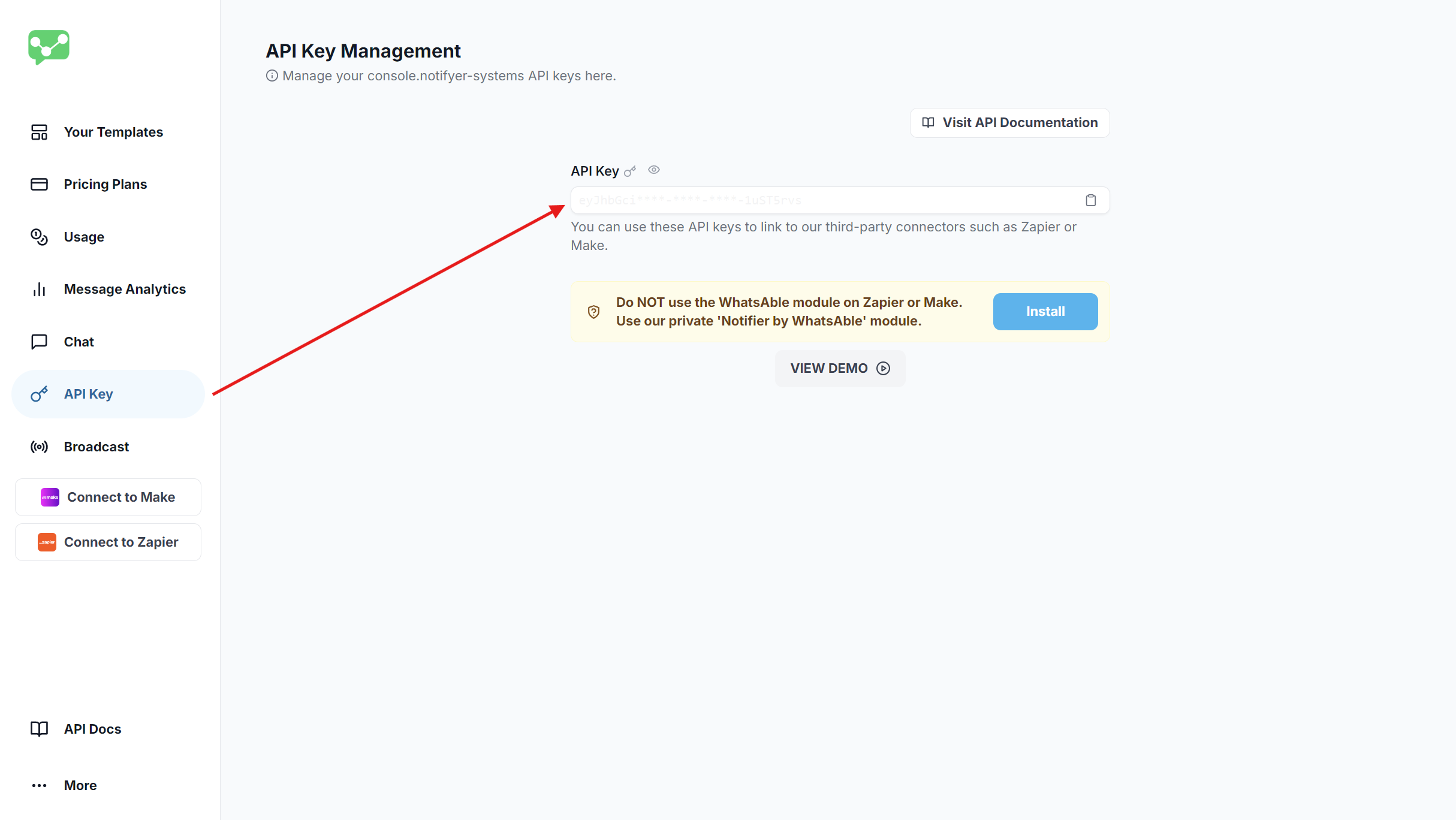Screen dimensions: 1456x820
Task: Click the Pricing Plans card icon
Action: pyautogui.click(x=39, y=184)
